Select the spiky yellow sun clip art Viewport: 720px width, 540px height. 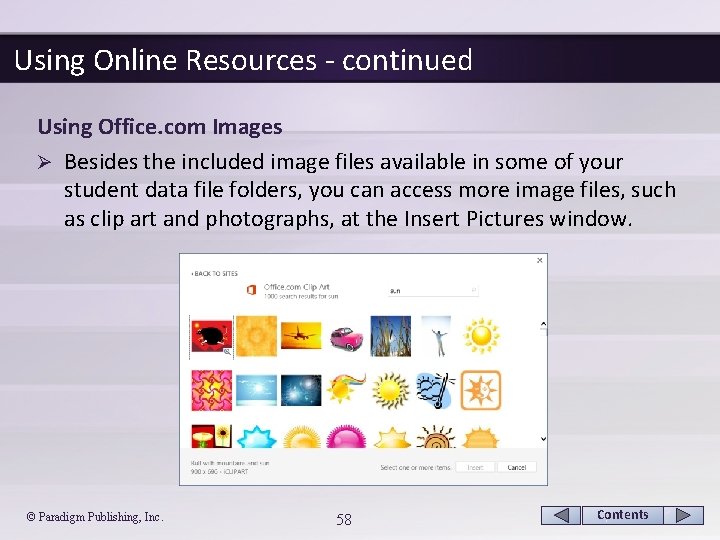(x=390, y=391)
